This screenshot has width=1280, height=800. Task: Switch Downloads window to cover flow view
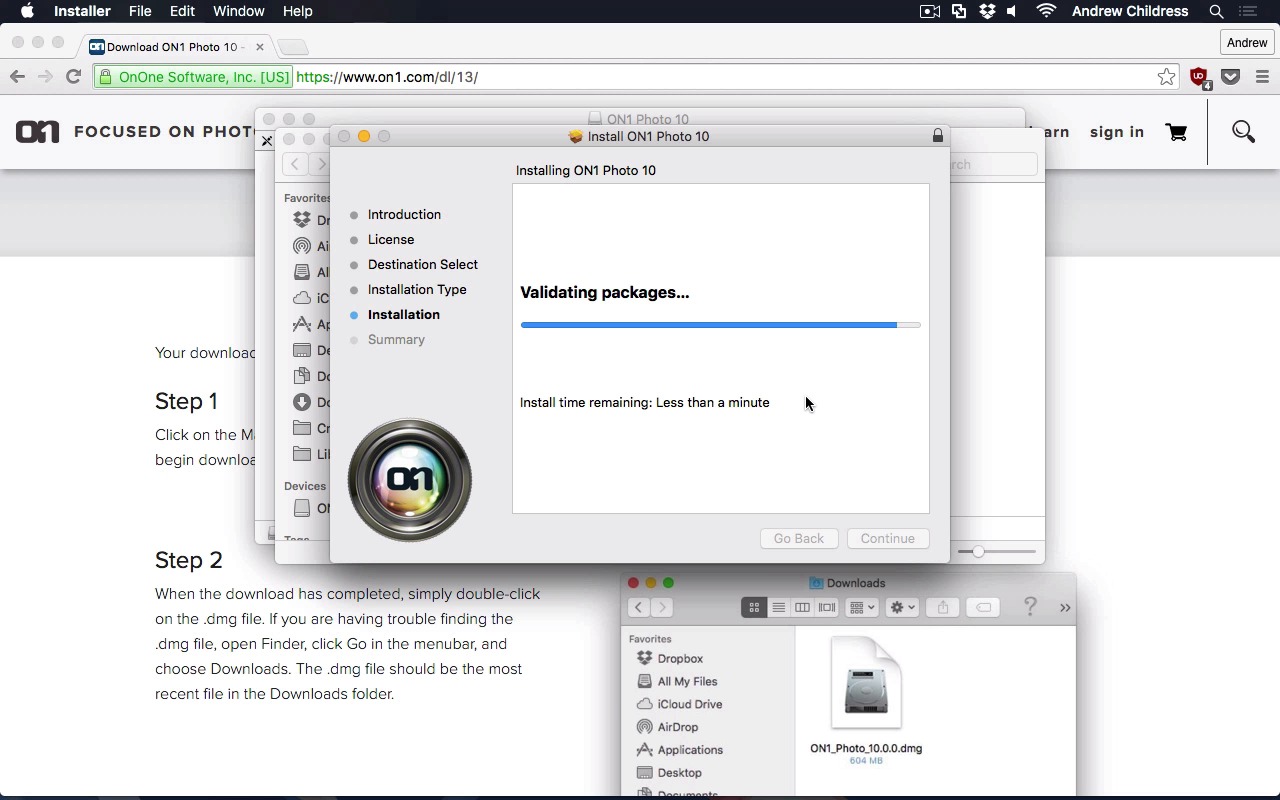click(x=827, y=607)
